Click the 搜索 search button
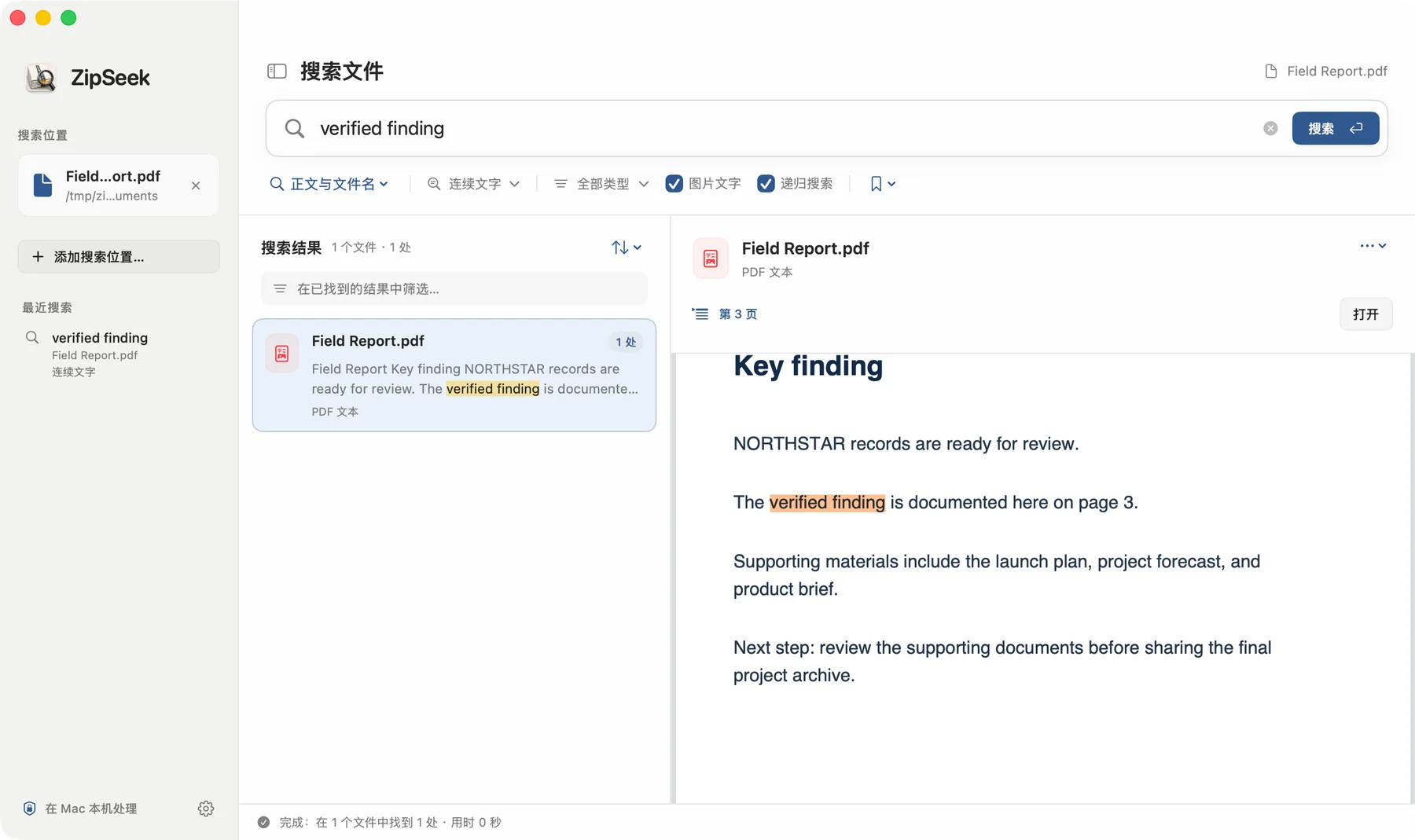Screen dimensions: 1415x840 (x=1336, y=128)
